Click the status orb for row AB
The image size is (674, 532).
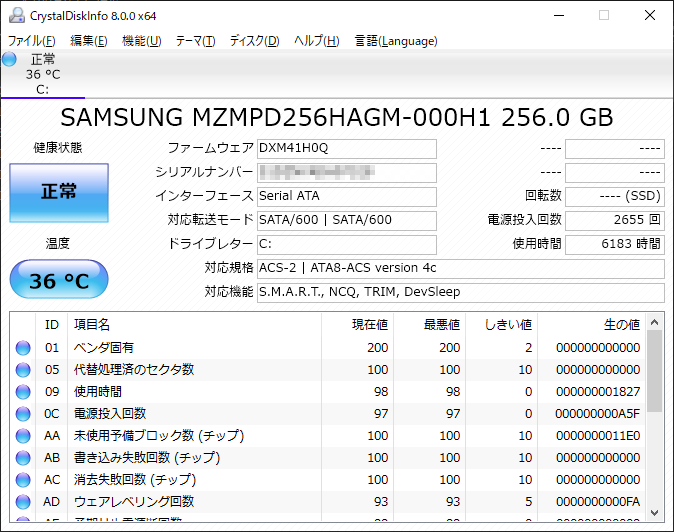pyautogui.click(x=23, y=458)
